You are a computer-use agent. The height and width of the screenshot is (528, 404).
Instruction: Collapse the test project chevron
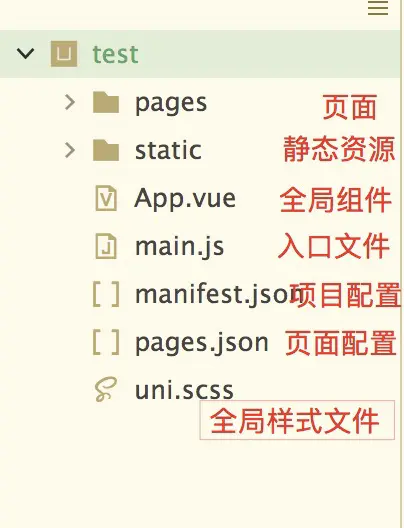pos(26,54)
